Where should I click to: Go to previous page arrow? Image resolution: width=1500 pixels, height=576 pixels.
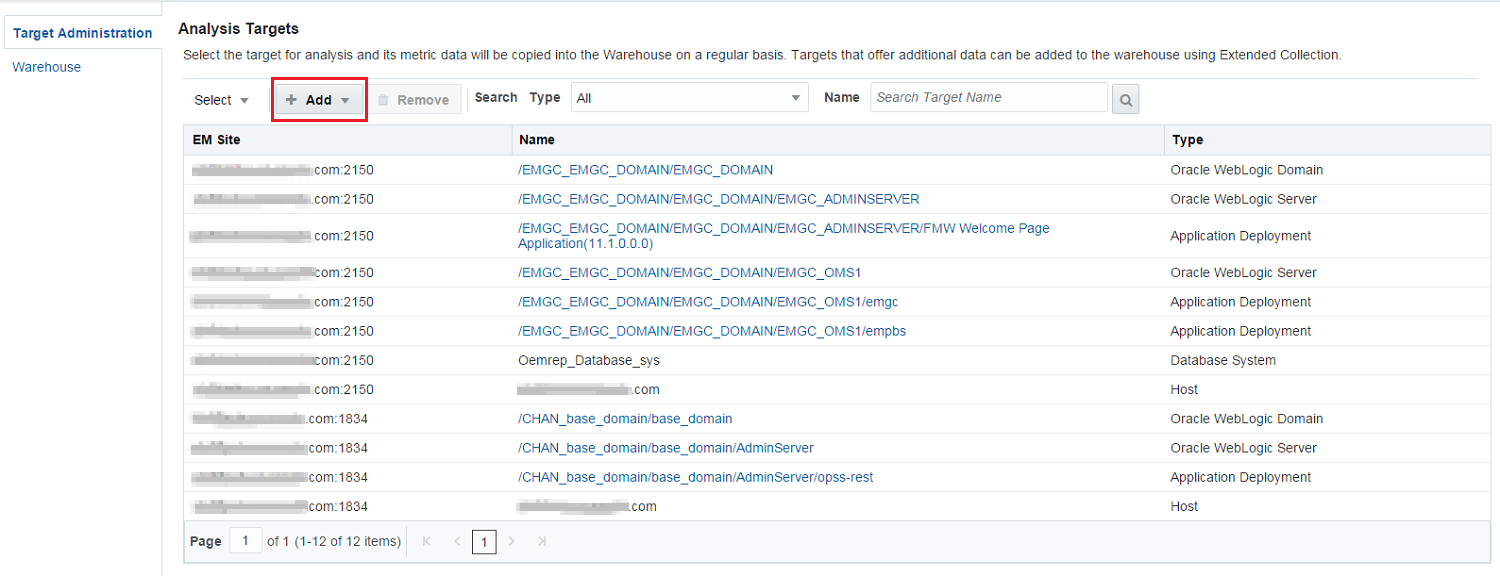(x=457, y=541)
